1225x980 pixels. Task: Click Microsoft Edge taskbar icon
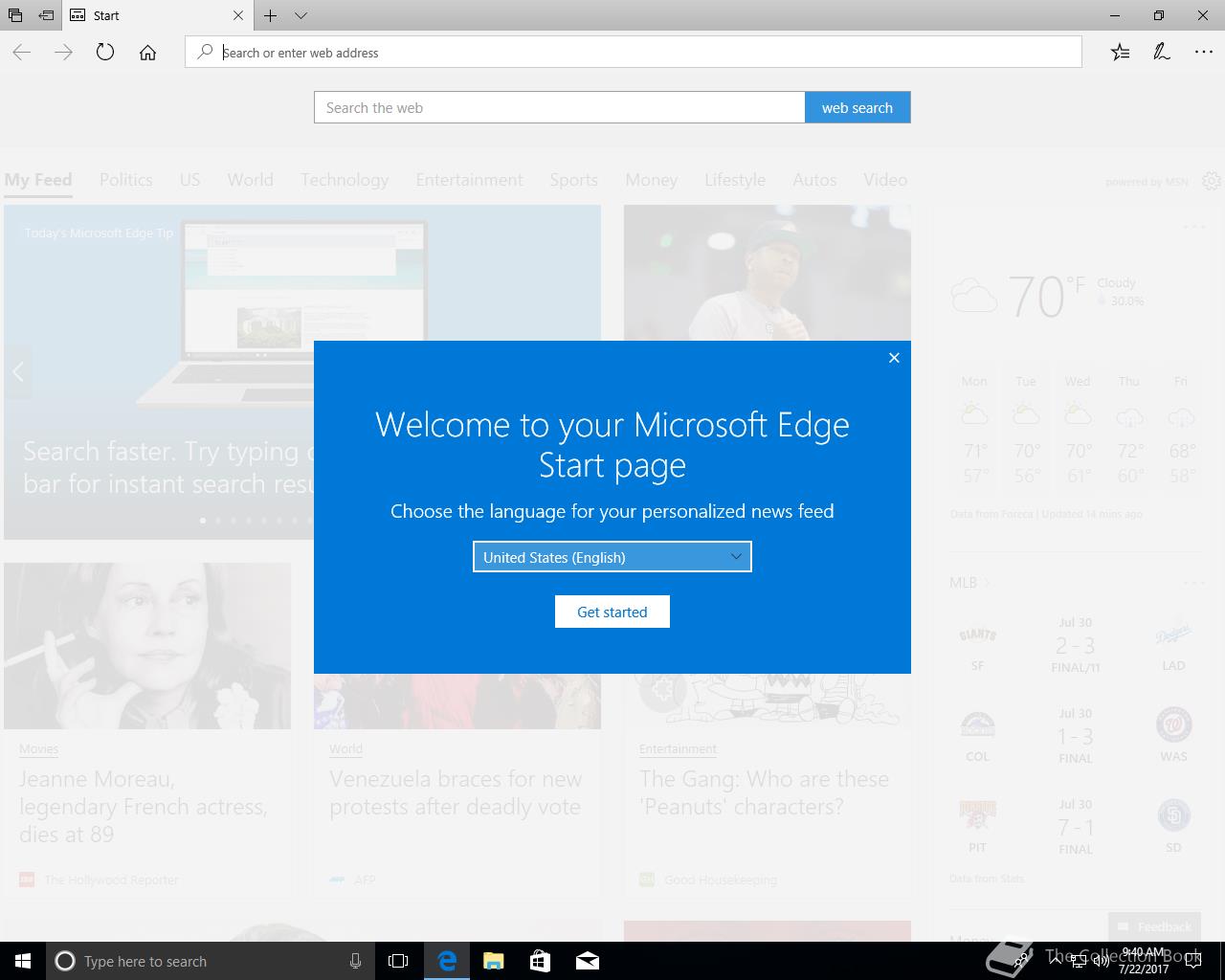[x=447, y=961]
